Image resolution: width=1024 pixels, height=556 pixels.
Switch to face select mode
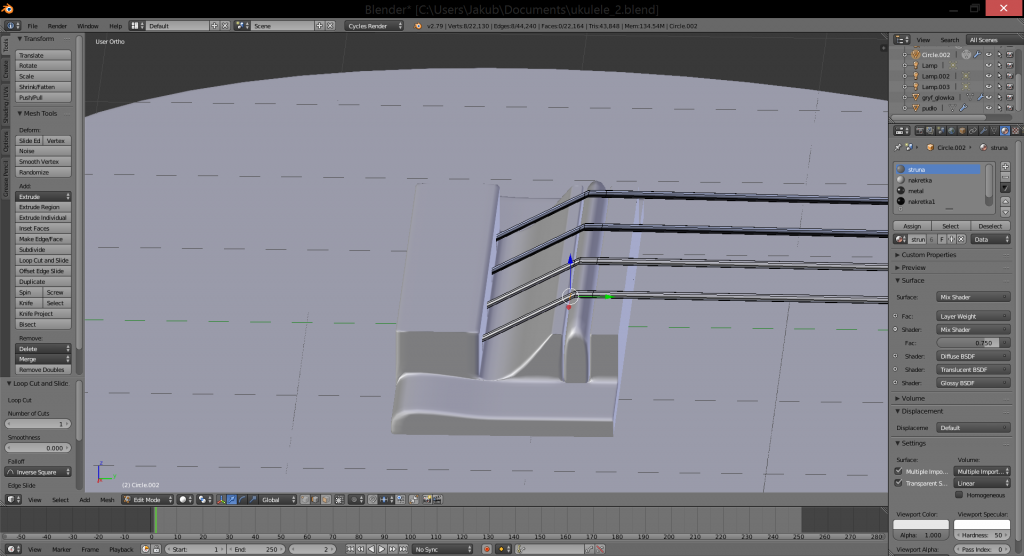point(326,500)
